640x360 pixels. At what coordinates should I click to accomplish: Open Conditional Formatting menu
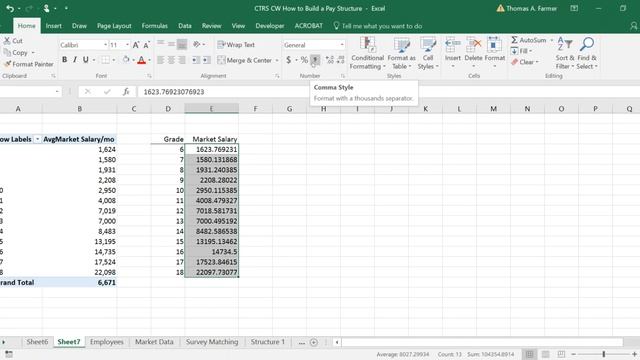[x=367, y=53]
